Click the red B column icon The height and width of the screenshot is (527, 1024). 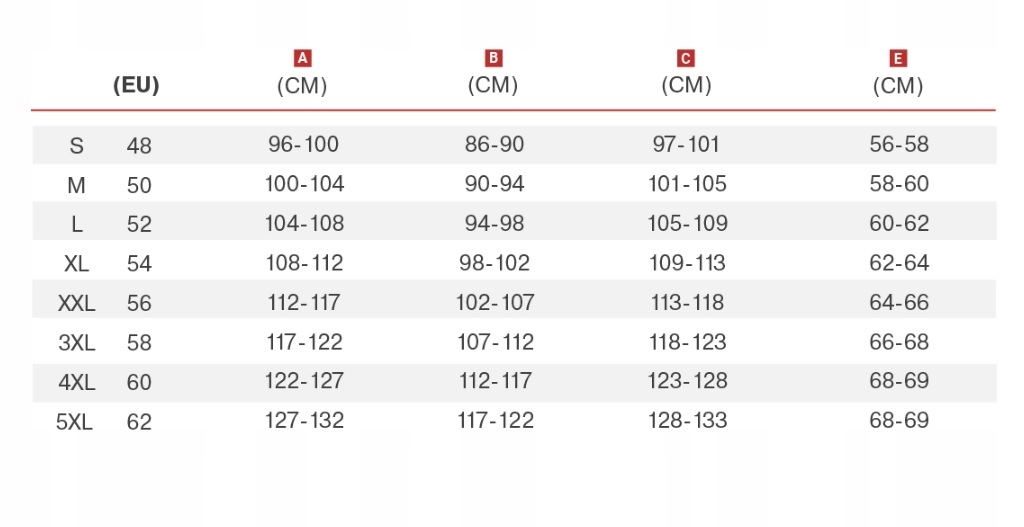[493, 58]
